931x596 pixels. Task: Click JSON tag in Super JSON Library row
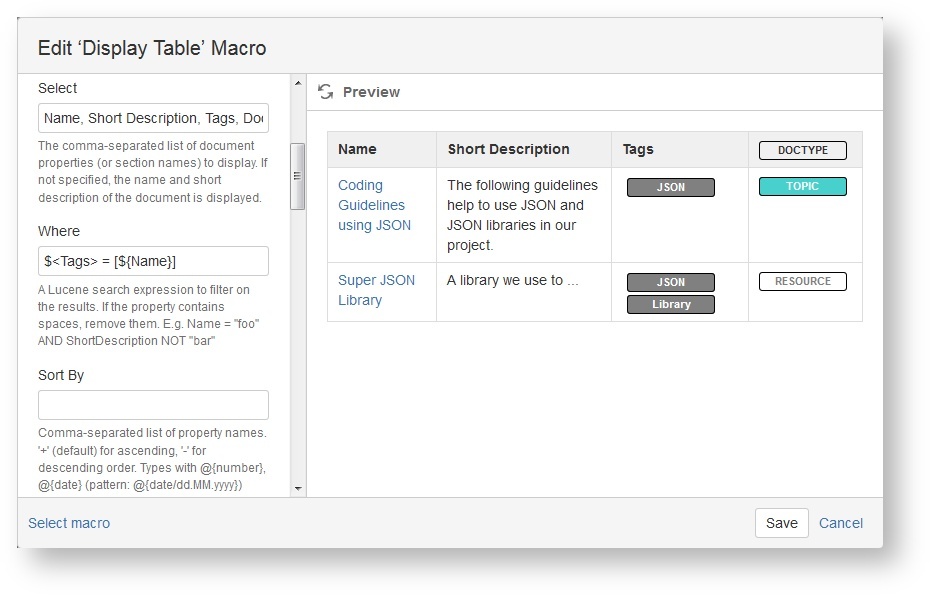tap(670, 282)
